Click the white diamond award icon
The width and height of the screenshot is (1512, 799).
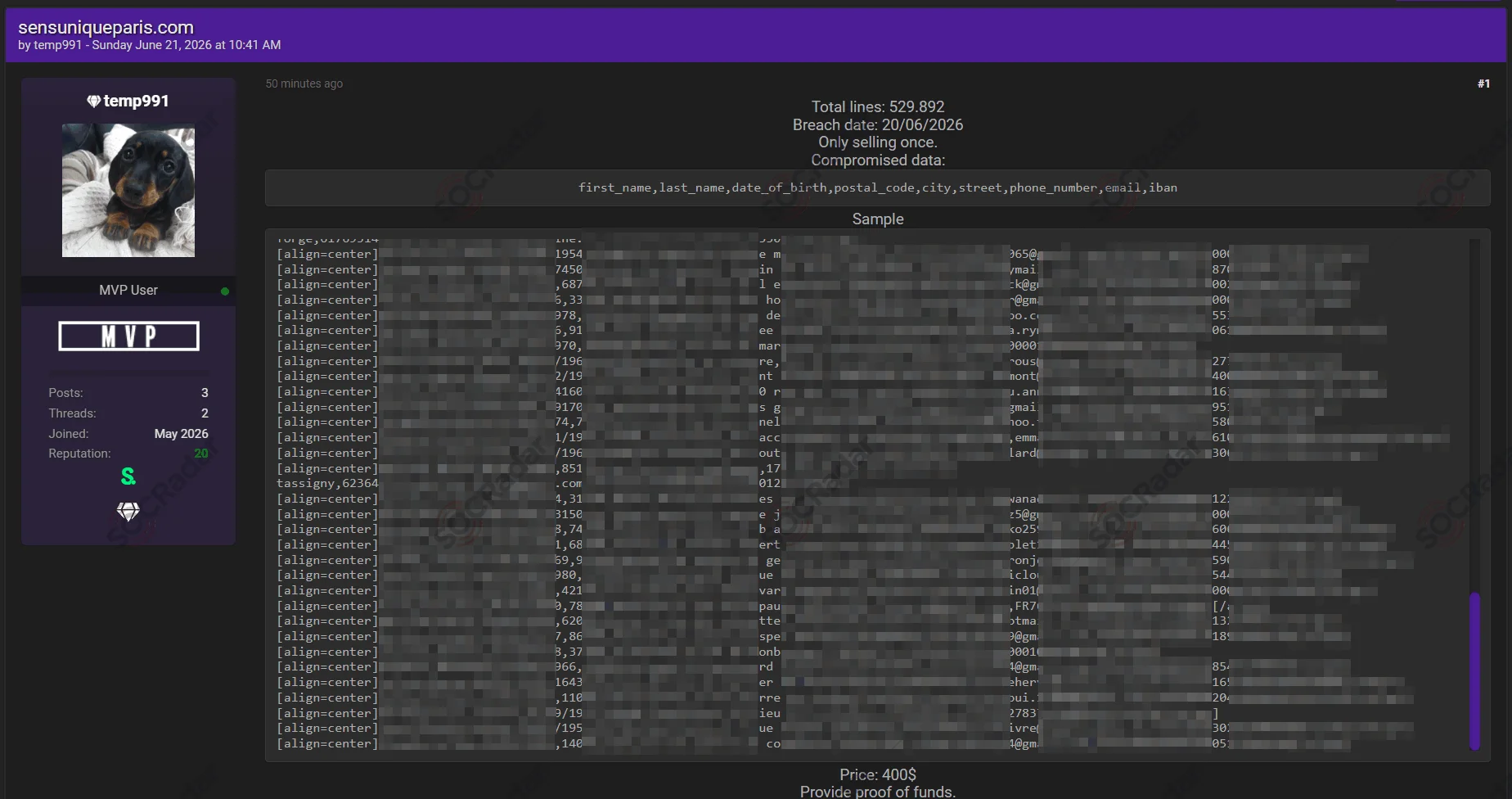pyautogui.click(x=128, y=512)
